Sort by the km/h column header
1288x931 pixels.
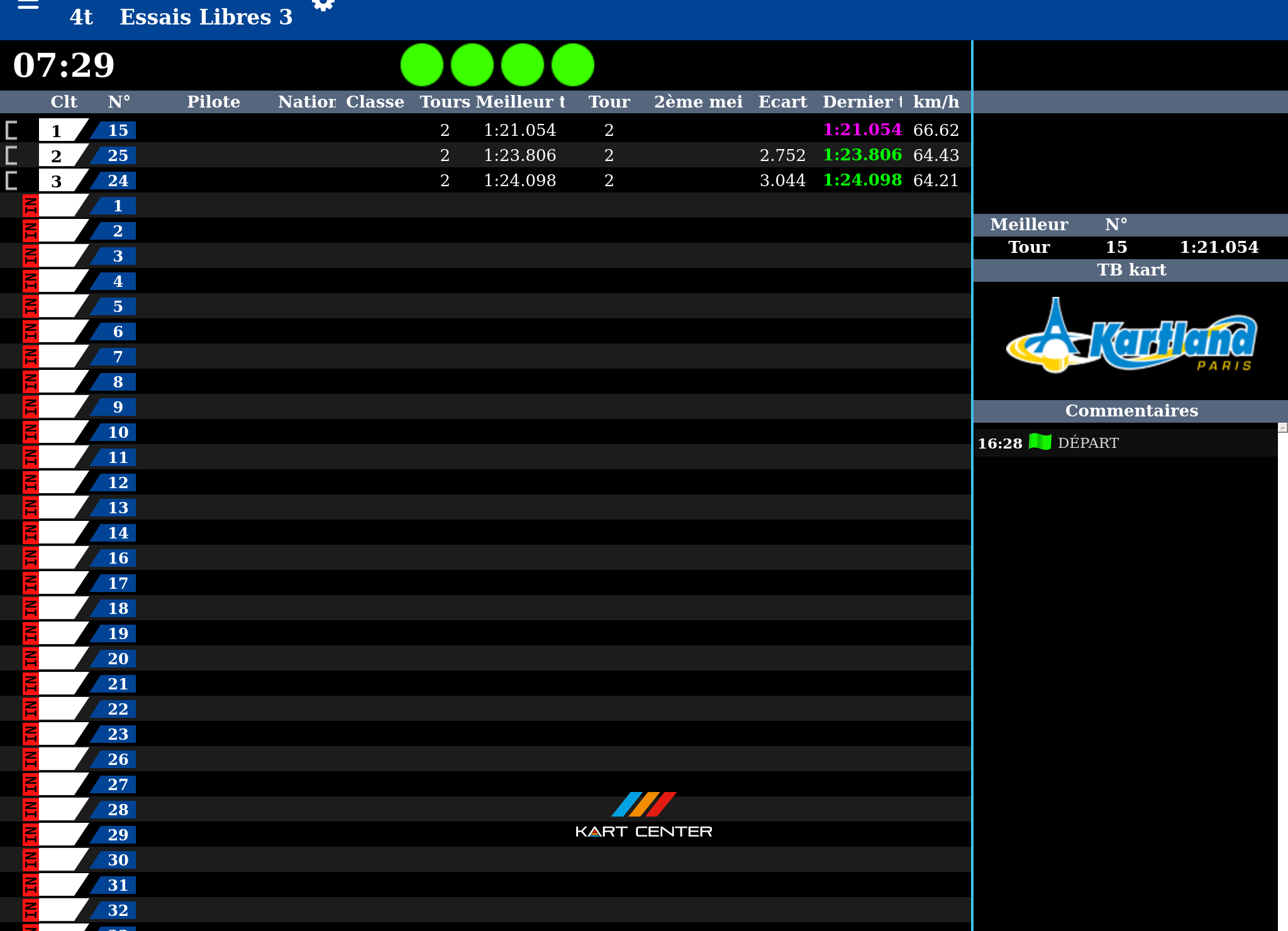point(936,102)
